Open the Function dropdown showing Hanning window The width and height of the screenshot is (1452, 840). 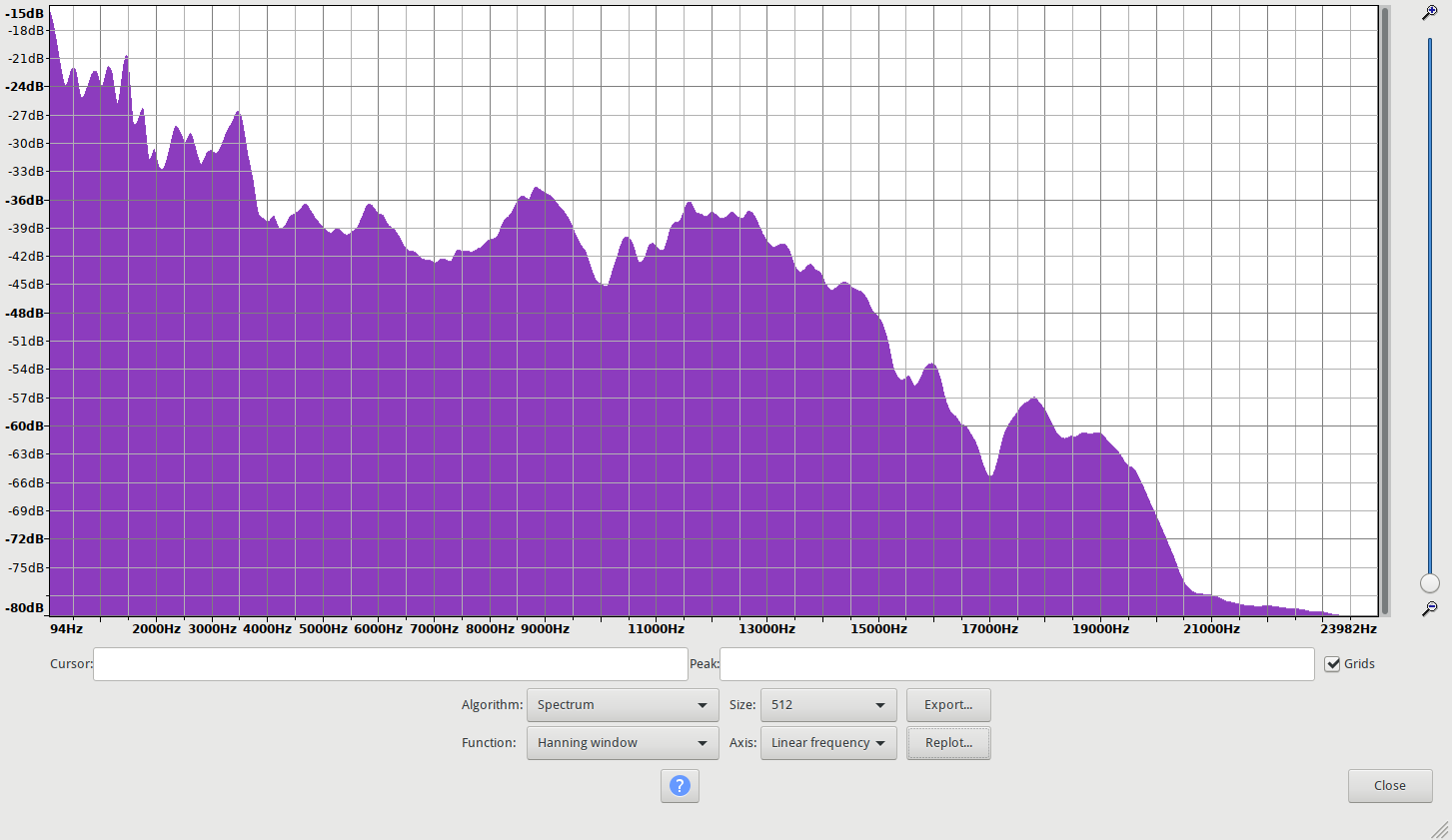click(x=623, y=743)
